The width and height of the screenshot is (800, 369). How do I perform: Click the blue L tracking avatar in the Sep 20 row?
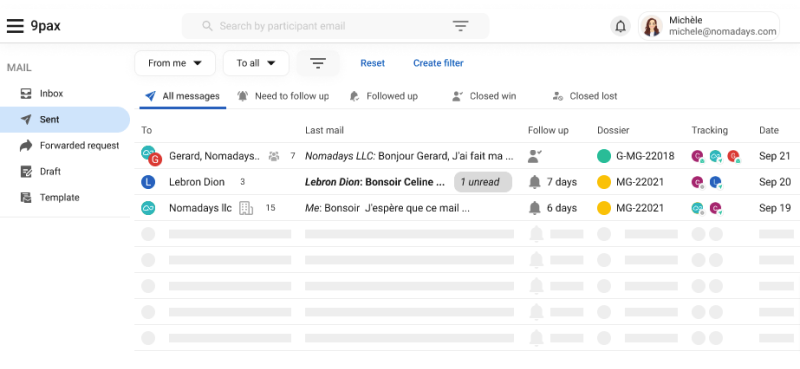pyautogui.click(x=715, y=182)
